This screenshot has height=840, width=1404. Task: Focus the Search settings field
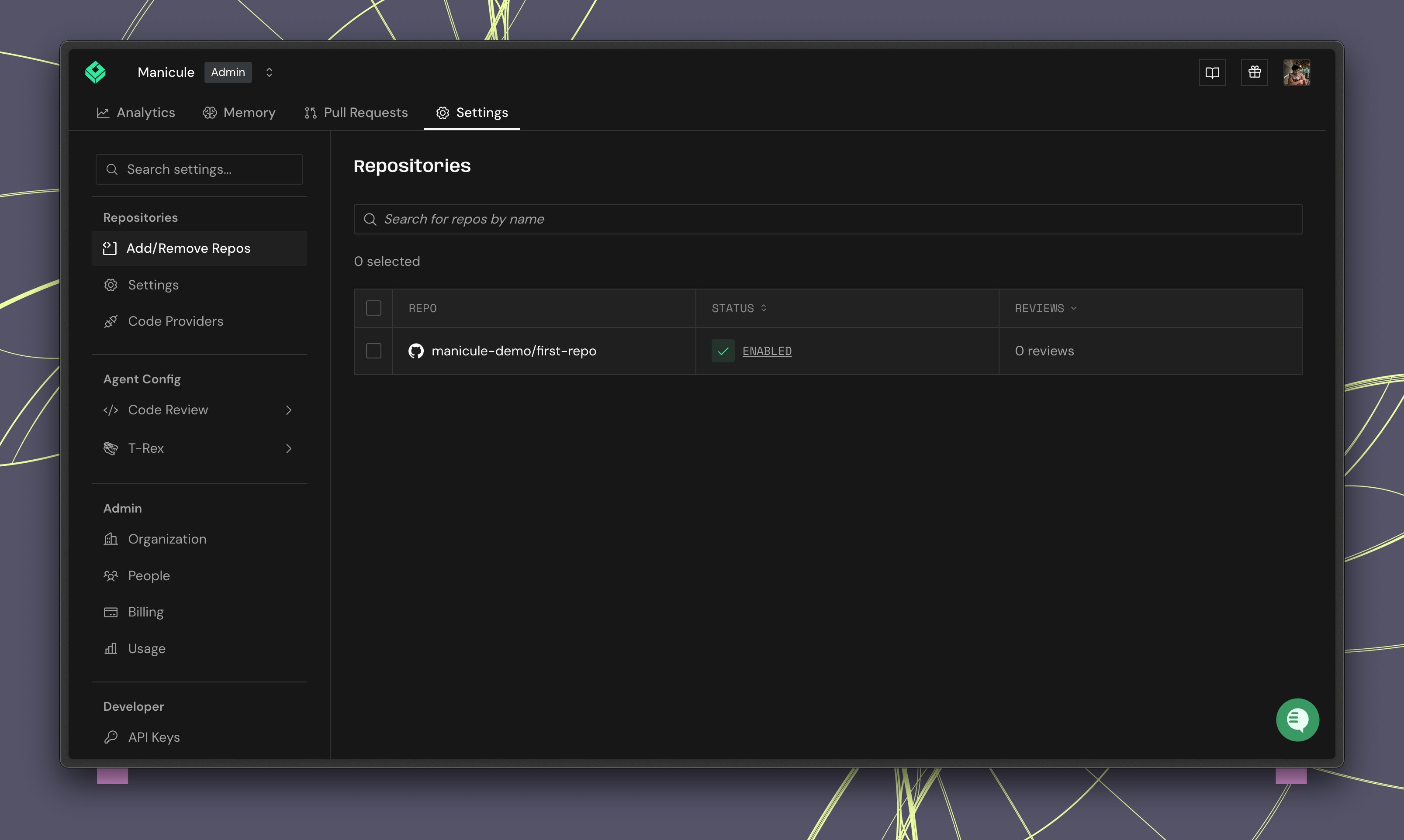click(x=199, y=169)
